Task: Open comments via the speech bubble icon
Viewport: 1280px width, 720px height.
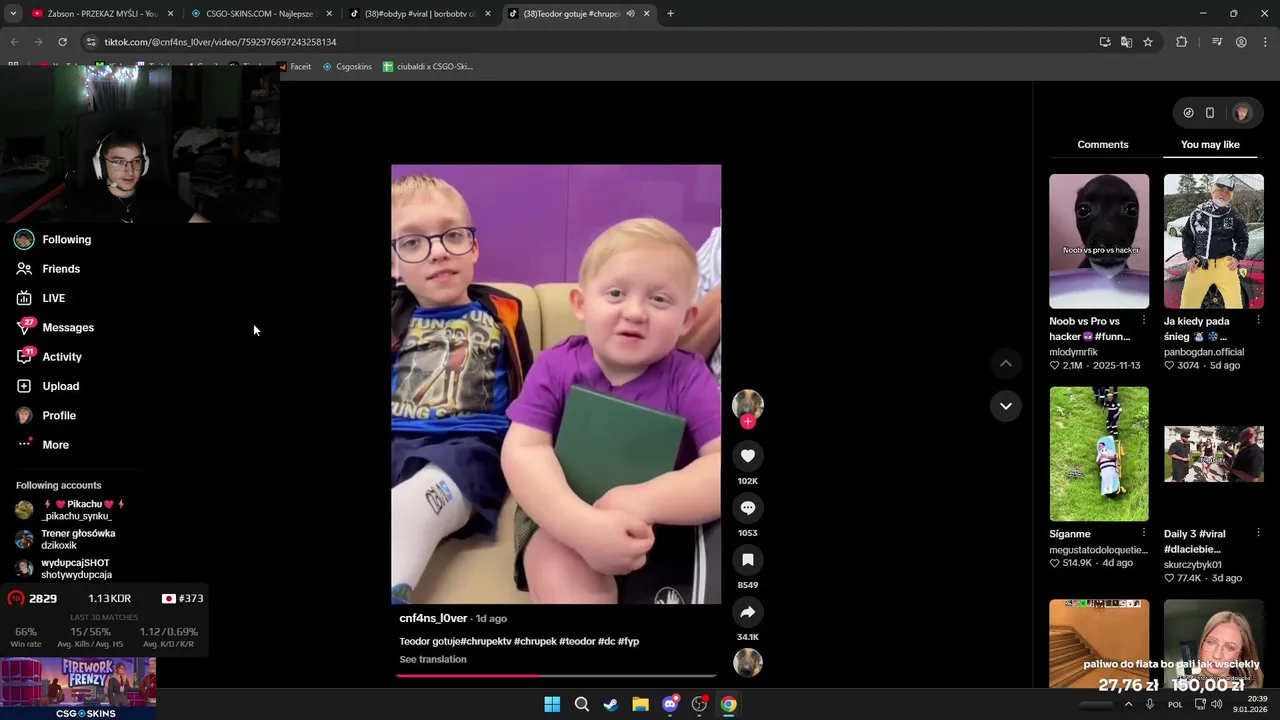Action: pos(747,508)
